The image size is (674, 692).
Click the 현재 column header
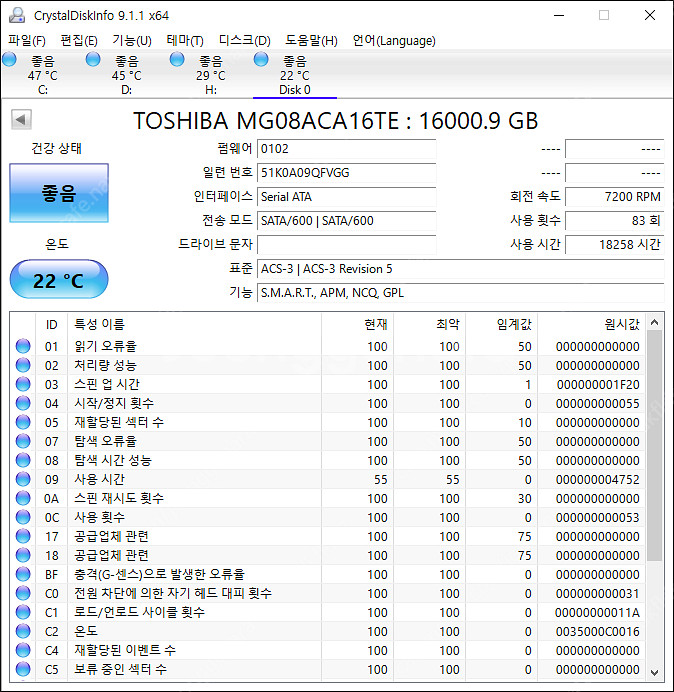[358, 324]
